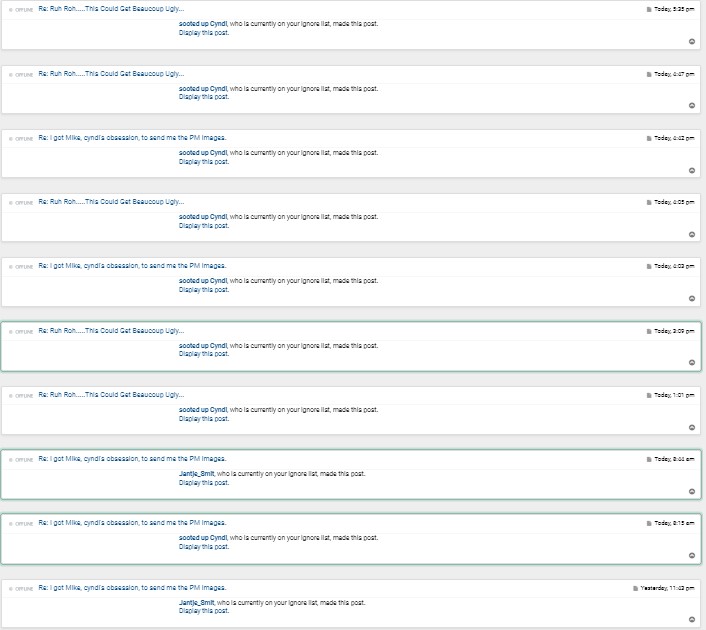This screenshot has width=706, height=630.
Task: Display the ignored post from 8:15 am
Action: (x=204, y=547)
